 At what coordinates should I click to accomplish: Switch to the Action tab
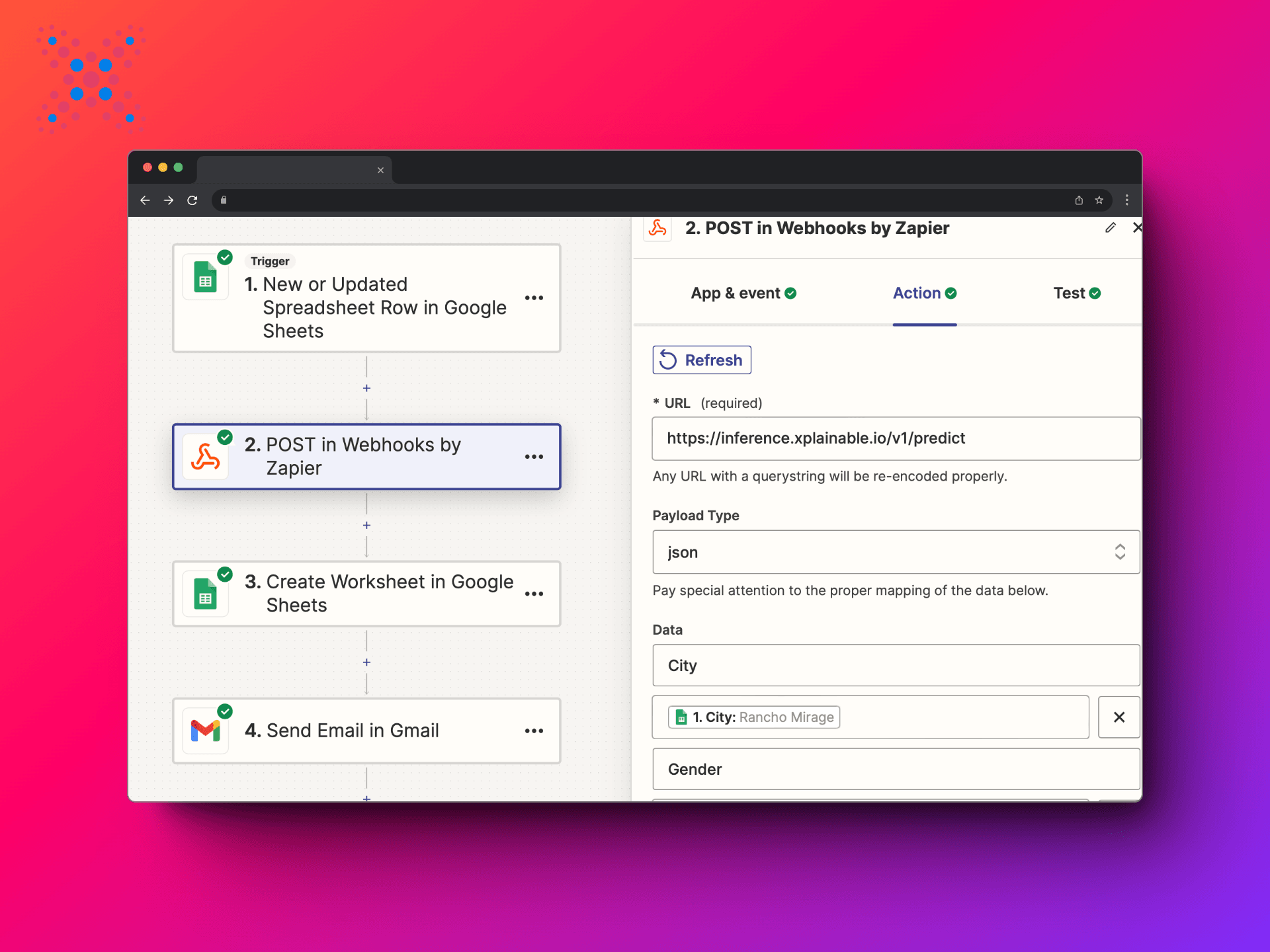[x=925, y=293]
